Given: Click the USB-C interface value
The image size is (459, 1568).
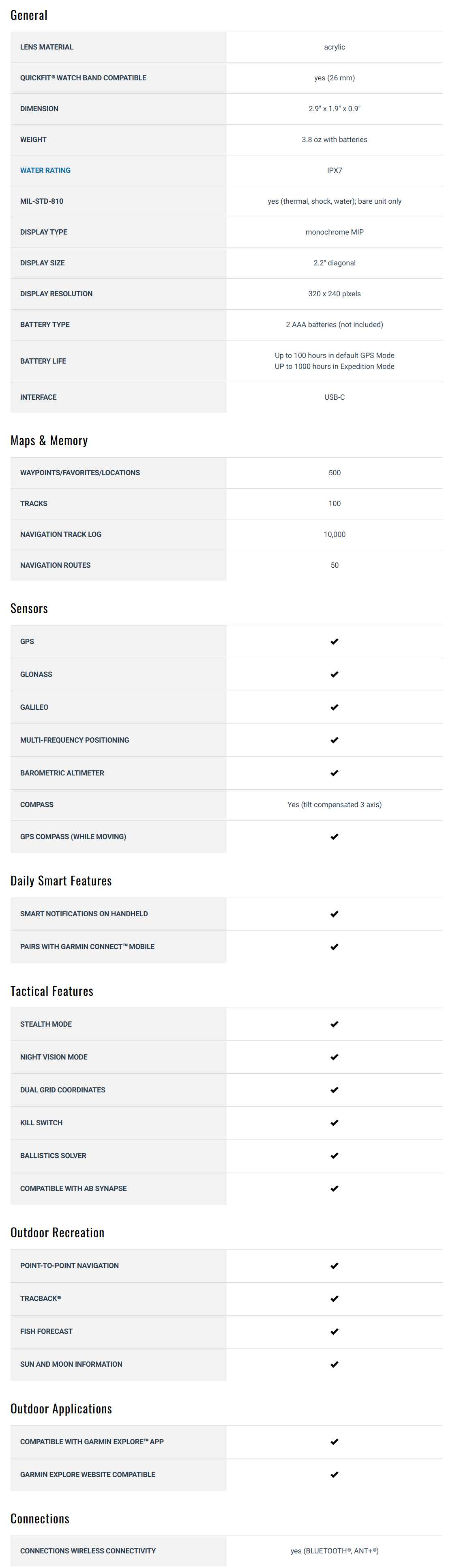Looking at the screenshot, I should pyautogui.click(x=335, y=397).
